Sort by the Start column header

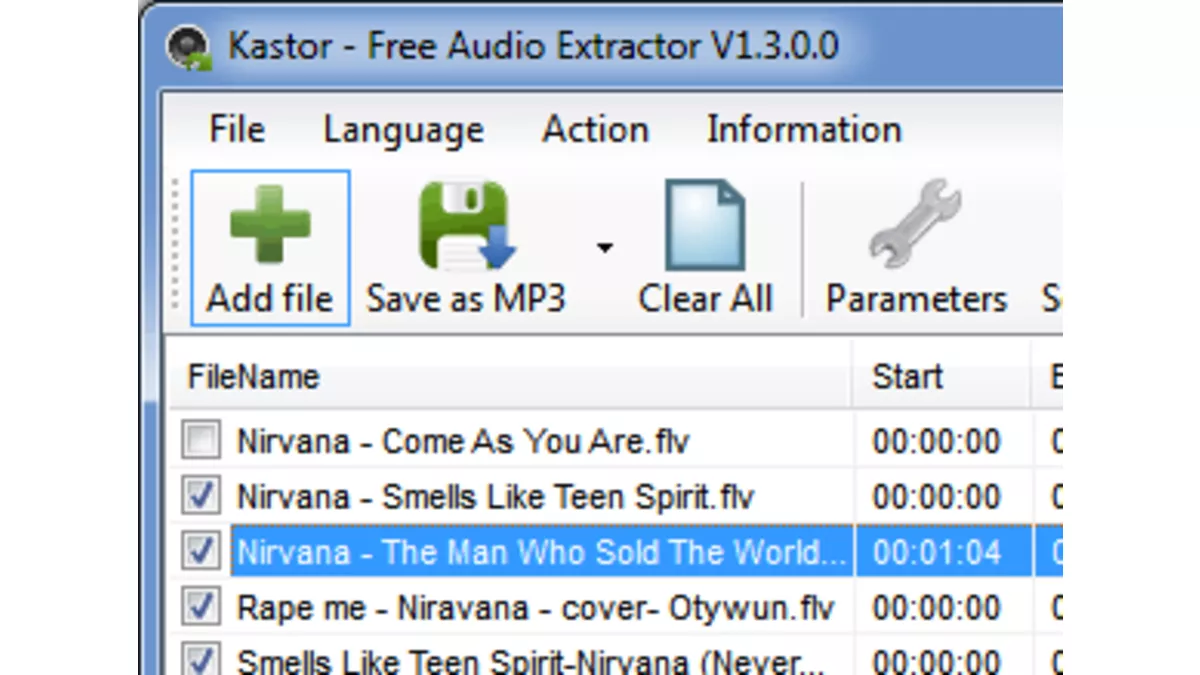tap(941, 376)
